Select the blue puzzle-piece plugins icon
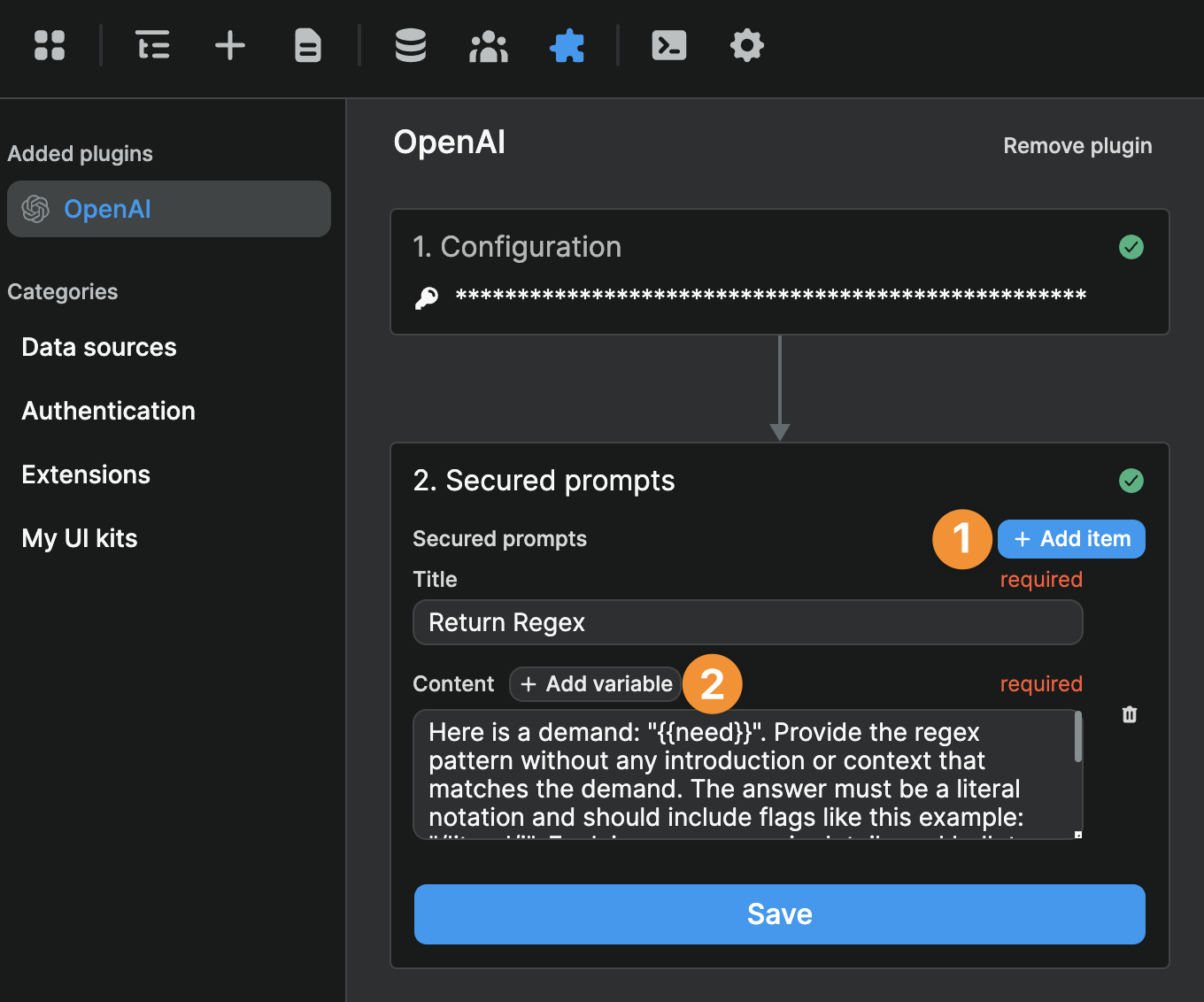 click(x=567, y=46)
